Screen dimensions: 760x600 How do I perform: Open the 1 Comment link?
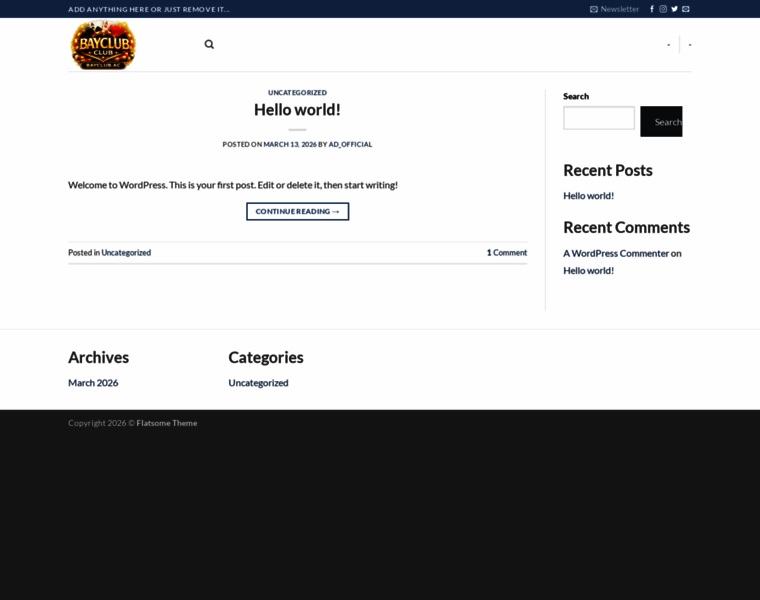coord(506,253)
